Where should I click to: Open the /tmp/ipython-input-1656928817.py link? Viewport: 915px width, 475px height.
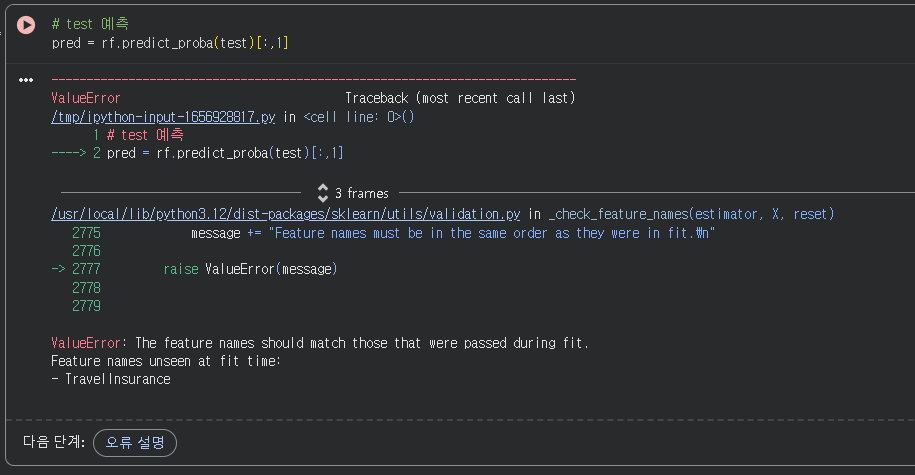(163, 117)
